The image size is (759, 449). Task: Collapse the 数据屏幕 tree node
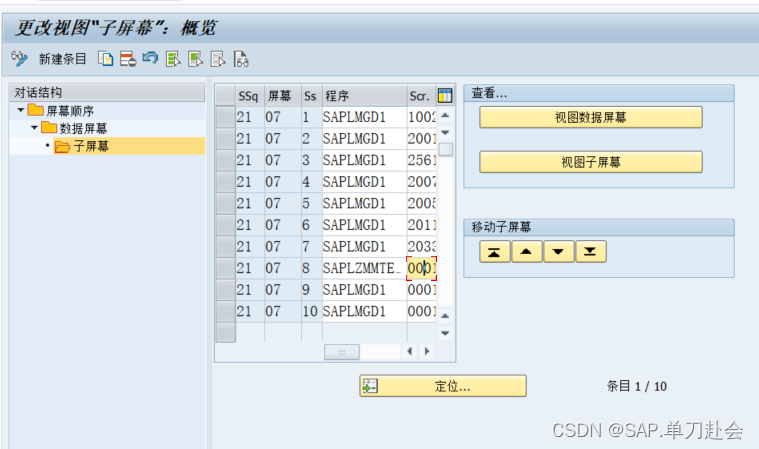[x=34, y=128]
